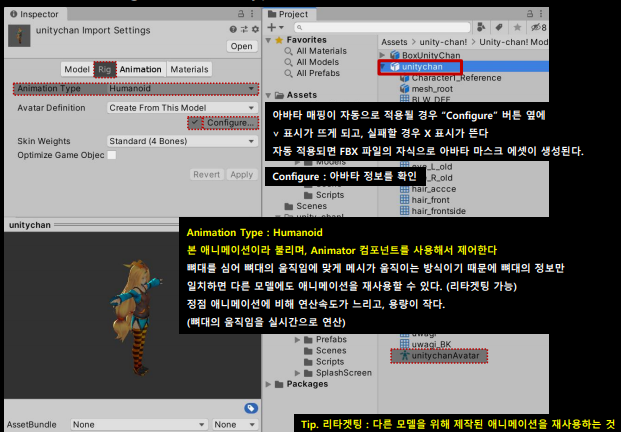Select the Scripts folder below Prefabs
Image resolution: width=621 pixels, height=432 pixels.
pos(330,362)
